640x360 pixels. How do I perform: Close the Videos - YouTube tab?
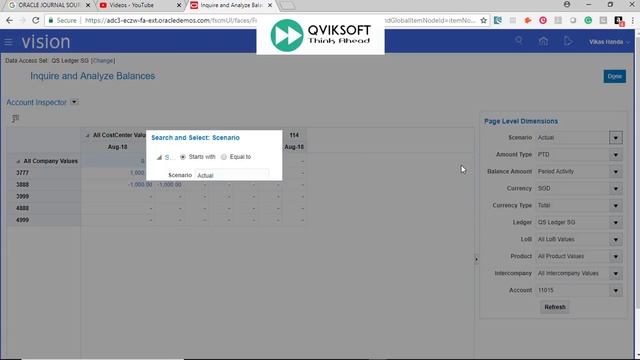click(x=179, y=5)
